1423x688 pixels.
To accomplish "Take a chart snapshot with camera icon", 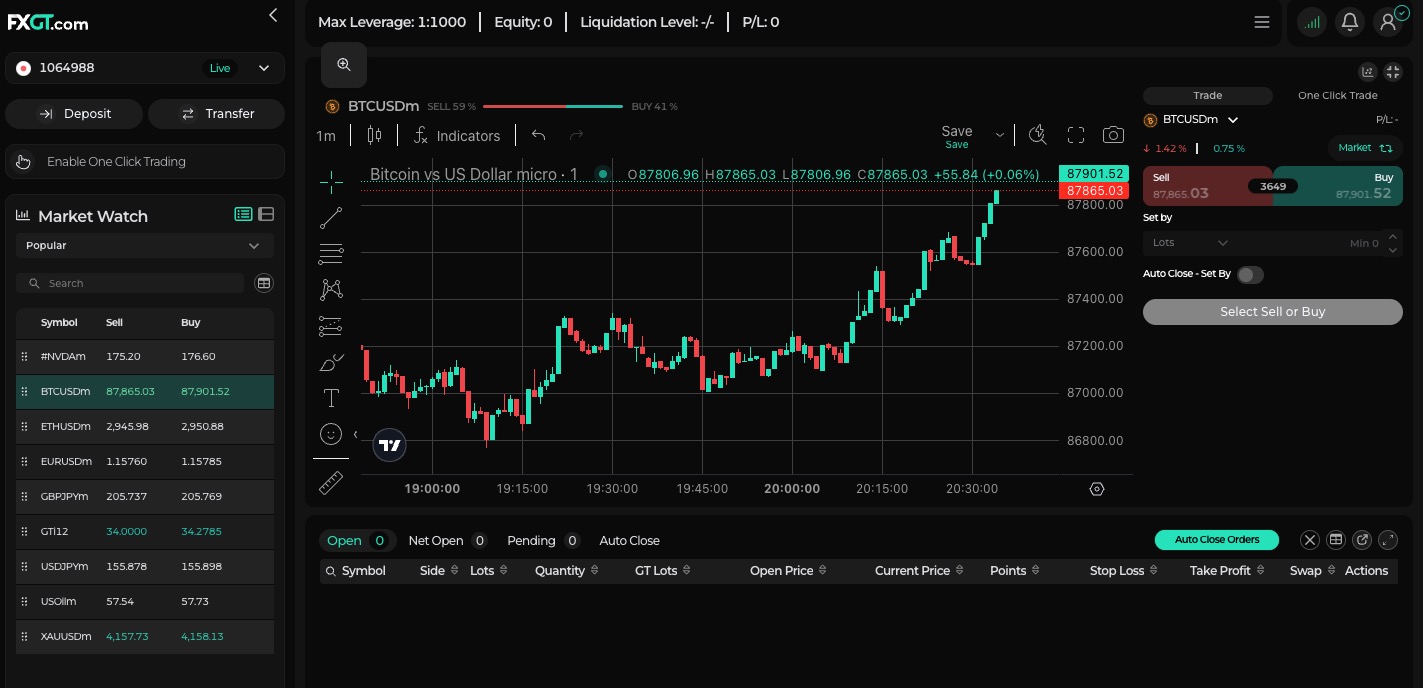I will [x=1112, y=135].
